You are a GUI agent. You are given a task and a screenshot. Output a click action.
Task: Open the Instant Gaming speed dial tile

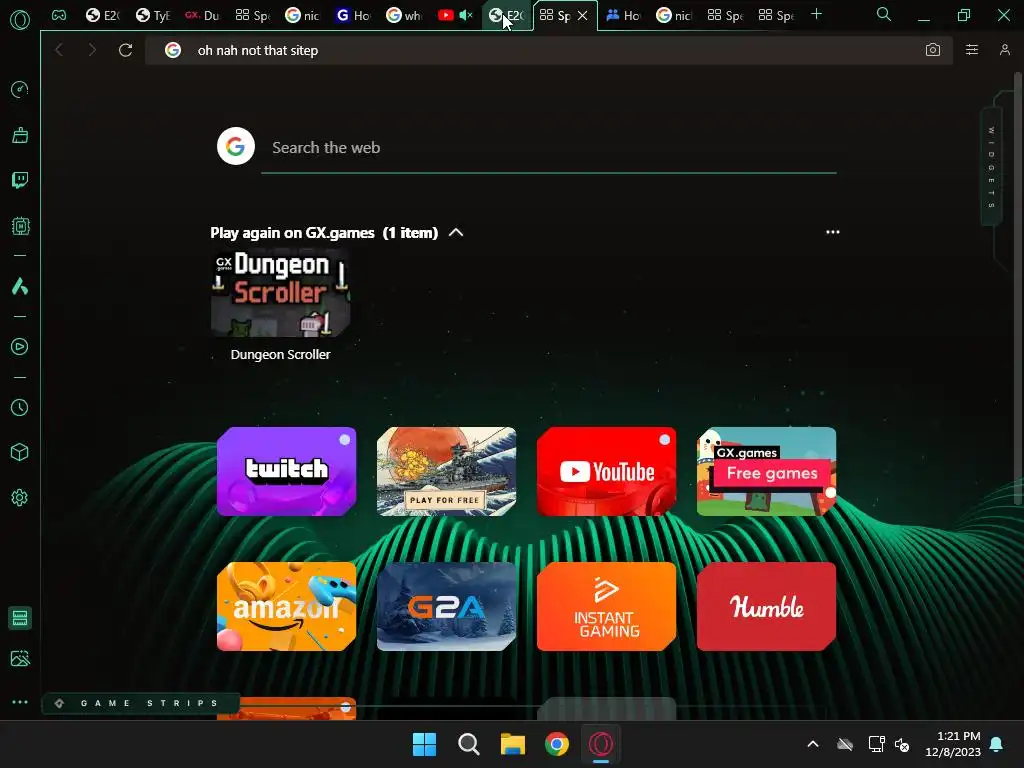(606, 606)
